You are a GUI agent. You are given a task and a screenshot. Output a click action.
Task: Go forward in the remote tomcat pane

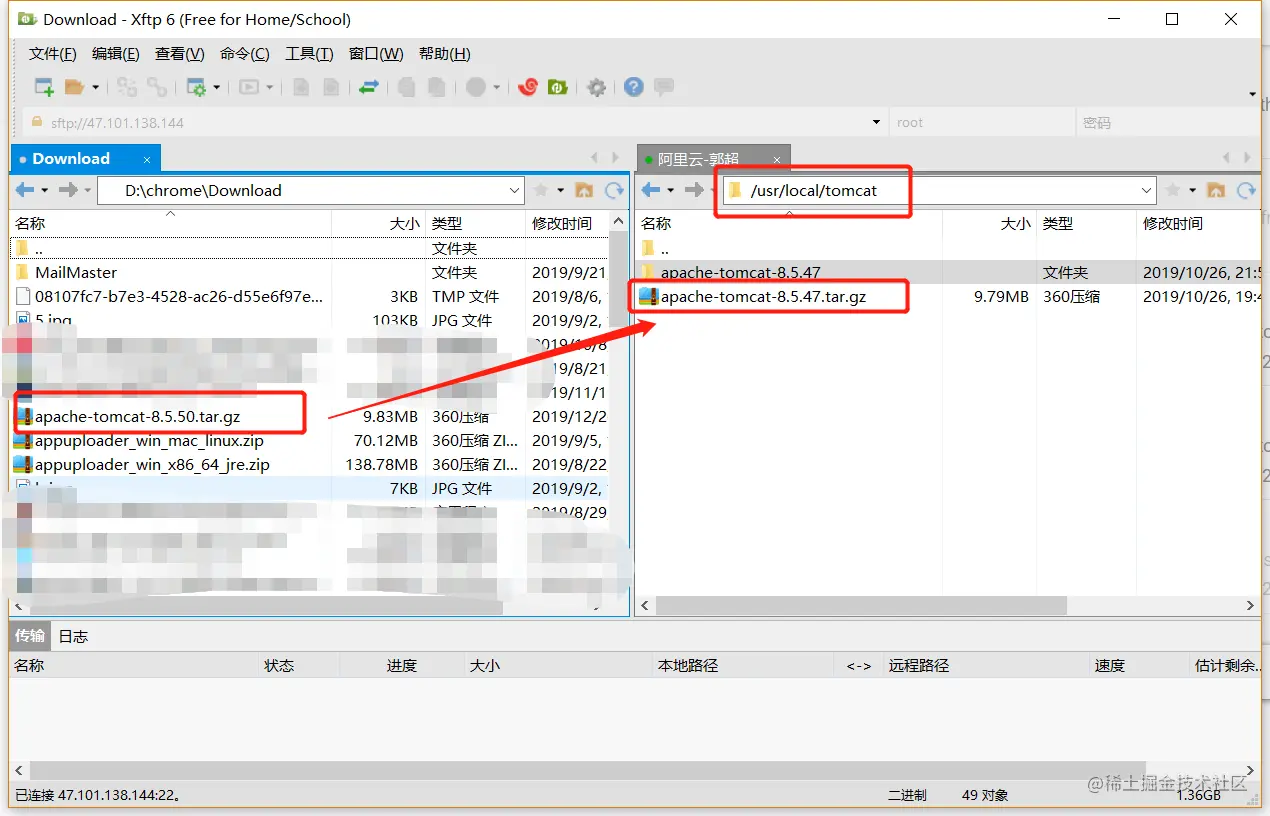694,190
